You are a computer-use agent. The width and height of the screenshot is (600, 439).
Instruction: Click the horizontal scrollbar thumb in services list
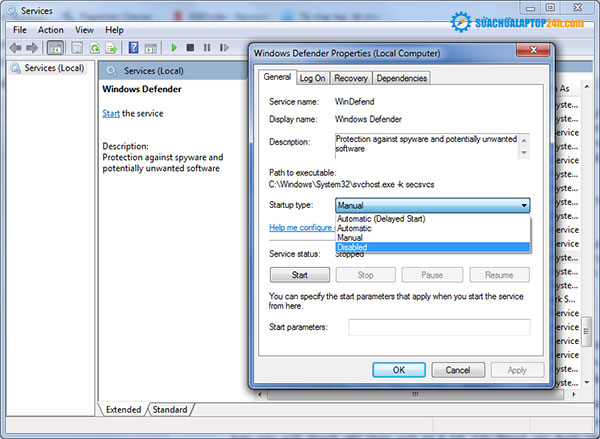click(x=416, y=394)
